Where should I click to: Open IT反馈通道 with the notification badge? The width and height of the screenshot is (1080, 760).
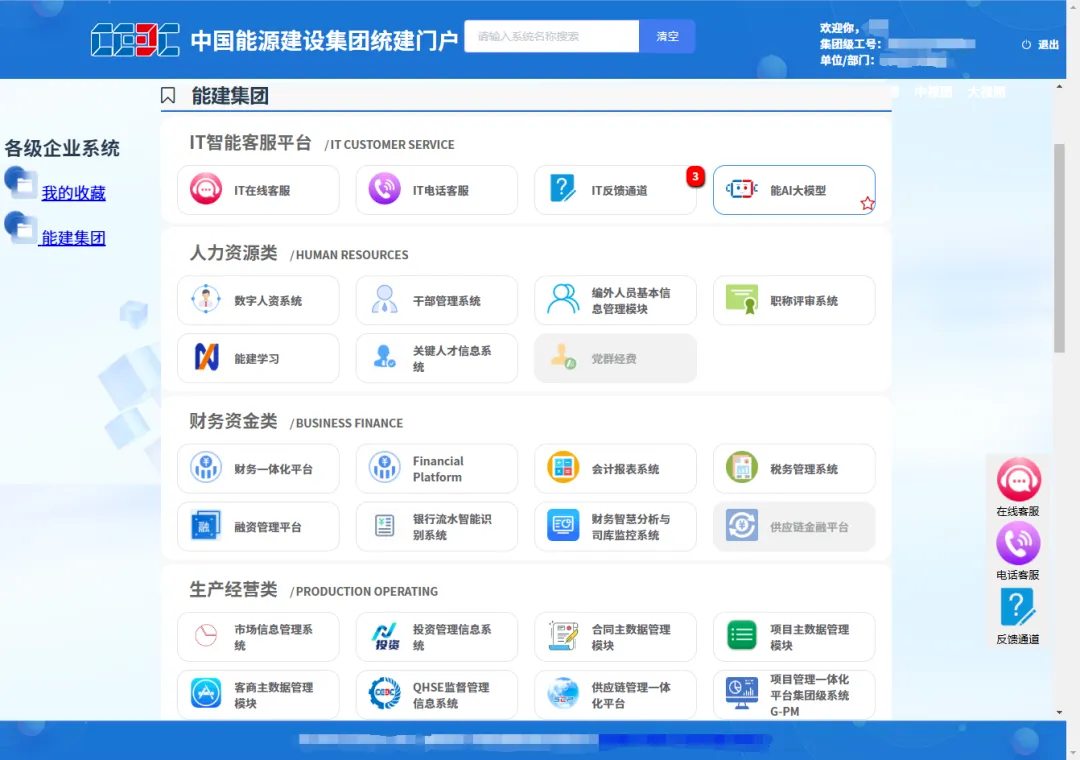click(x=615, y=190)
